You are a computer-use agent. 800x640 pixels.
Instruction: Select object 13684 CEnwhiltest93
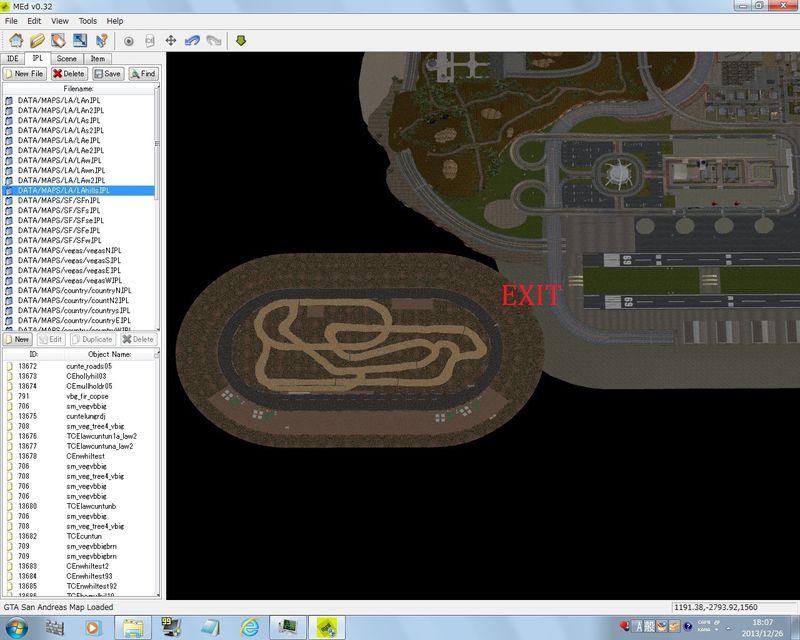point(79,576)
